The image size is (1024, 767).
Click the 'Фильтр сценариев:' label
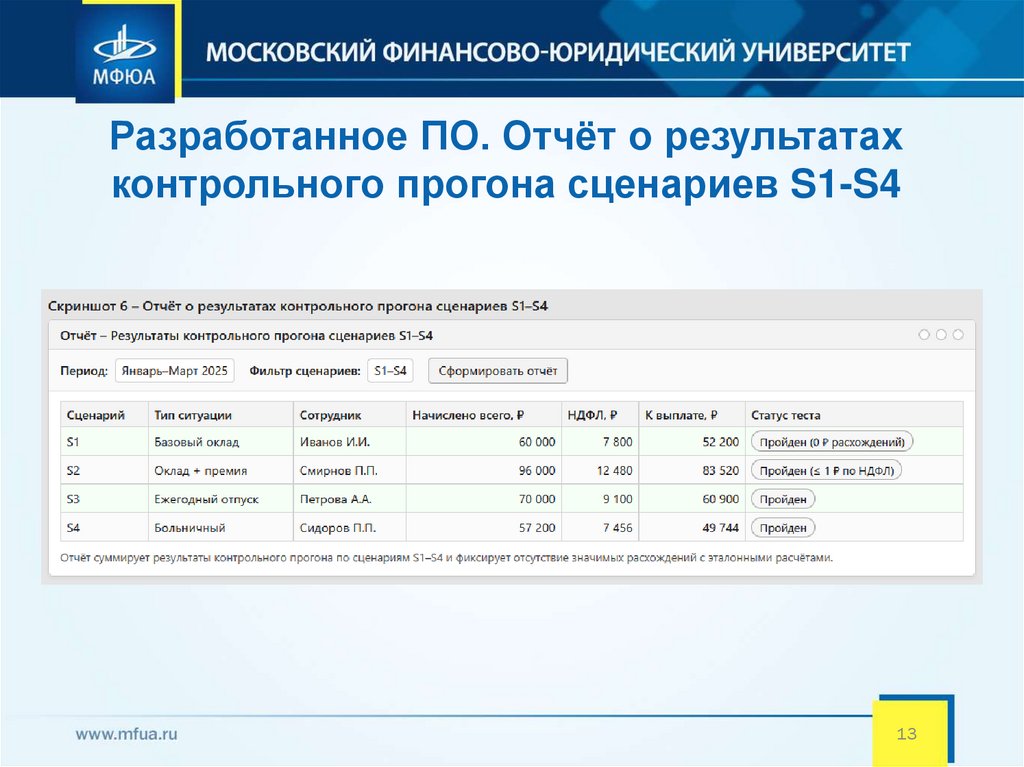click(x=305, y=371)
